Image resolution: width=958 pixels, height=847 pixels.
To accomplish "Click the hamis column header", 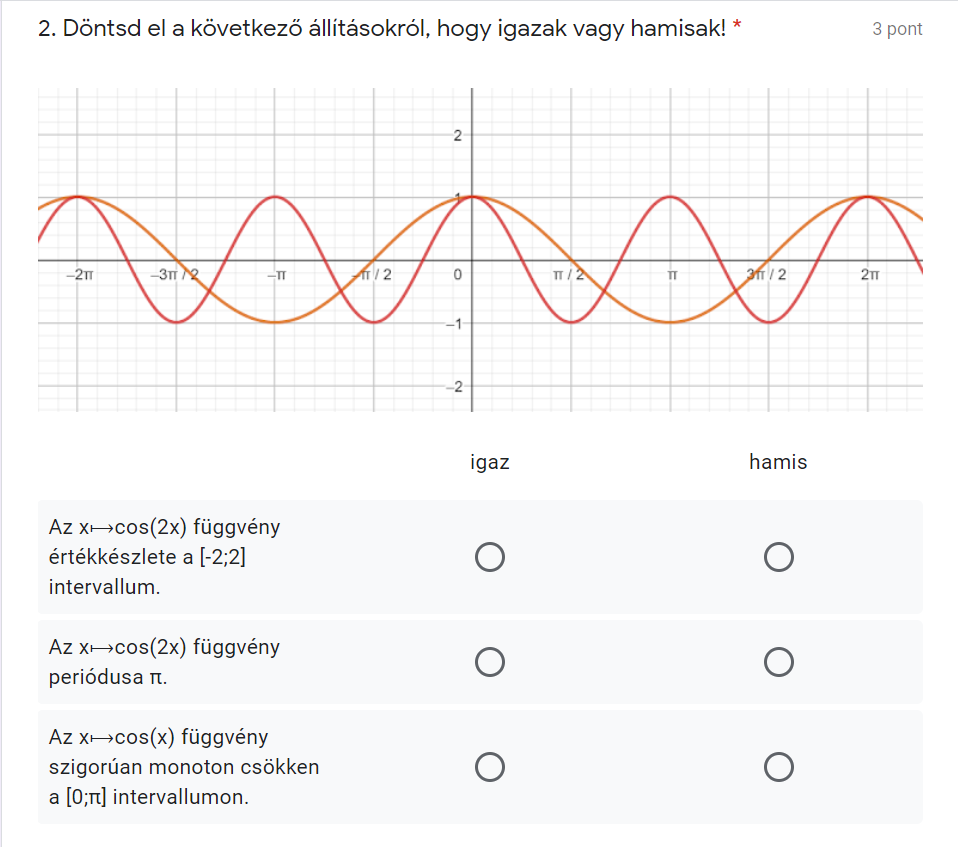I will coord(778,462).
